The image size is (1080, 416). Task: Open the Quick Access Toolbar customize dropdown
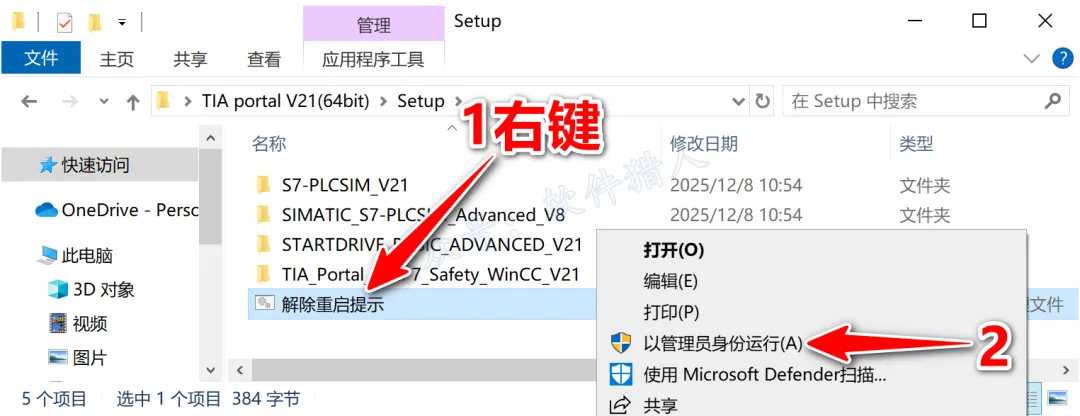(122, 23)
